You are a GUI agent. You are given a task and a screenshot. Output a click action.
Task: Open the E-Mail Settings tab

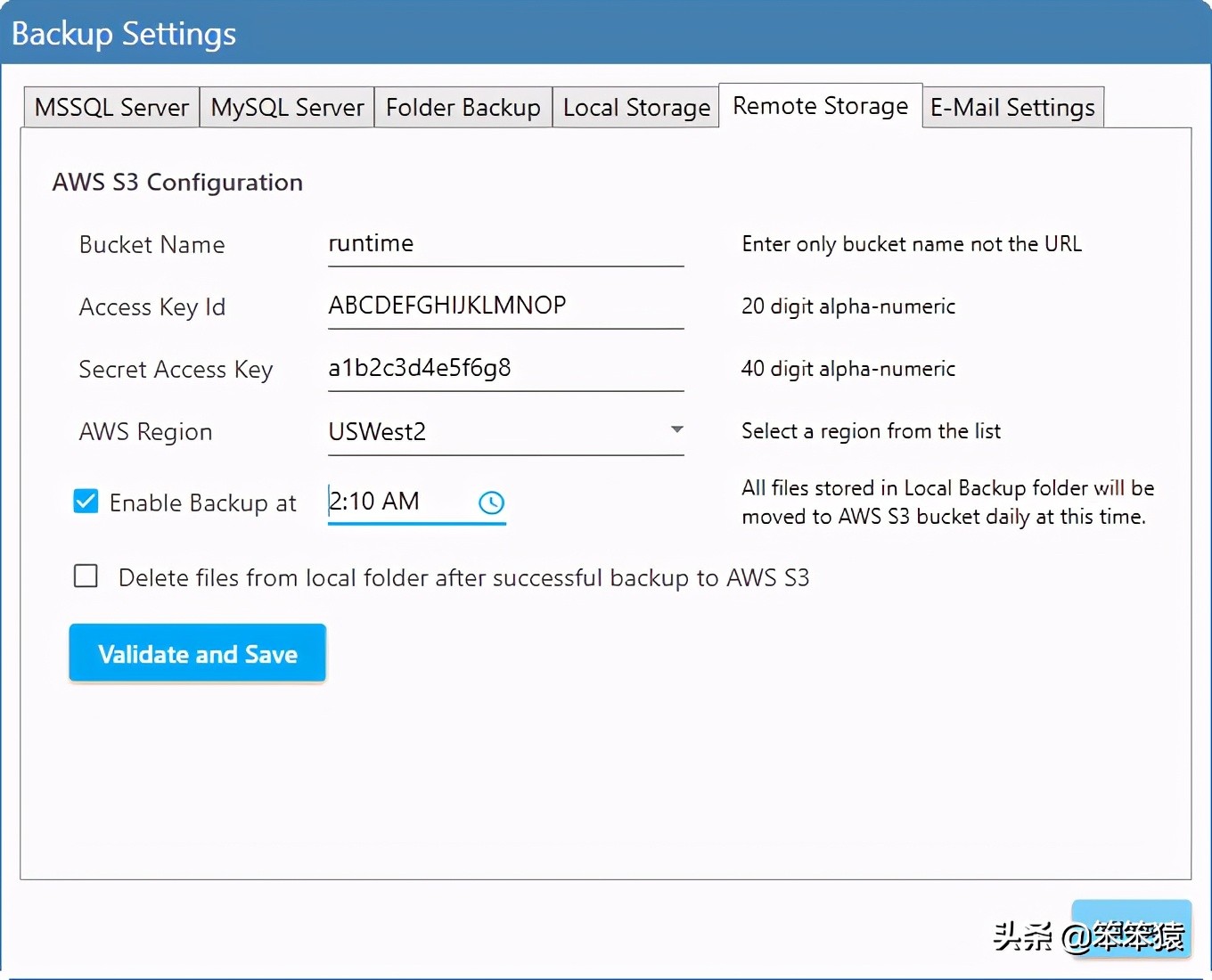pos(1012,106)
